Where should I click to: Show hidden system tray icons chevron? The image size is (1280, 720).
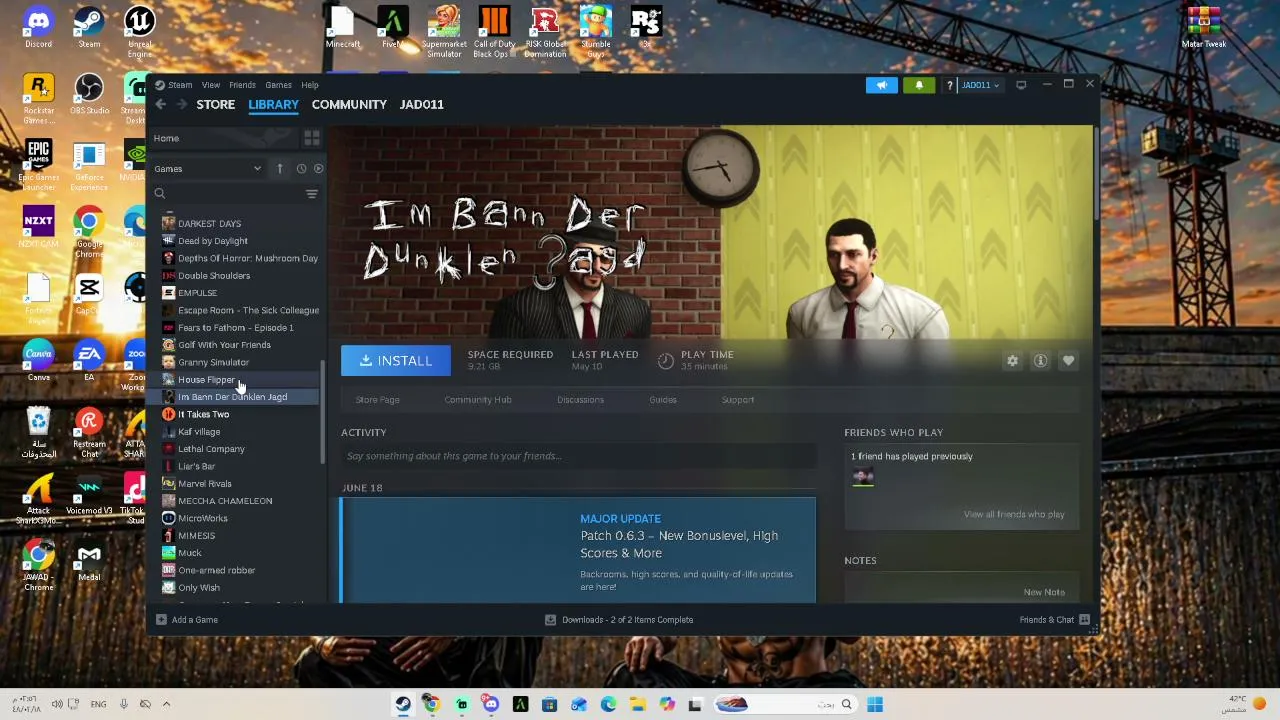166,704
